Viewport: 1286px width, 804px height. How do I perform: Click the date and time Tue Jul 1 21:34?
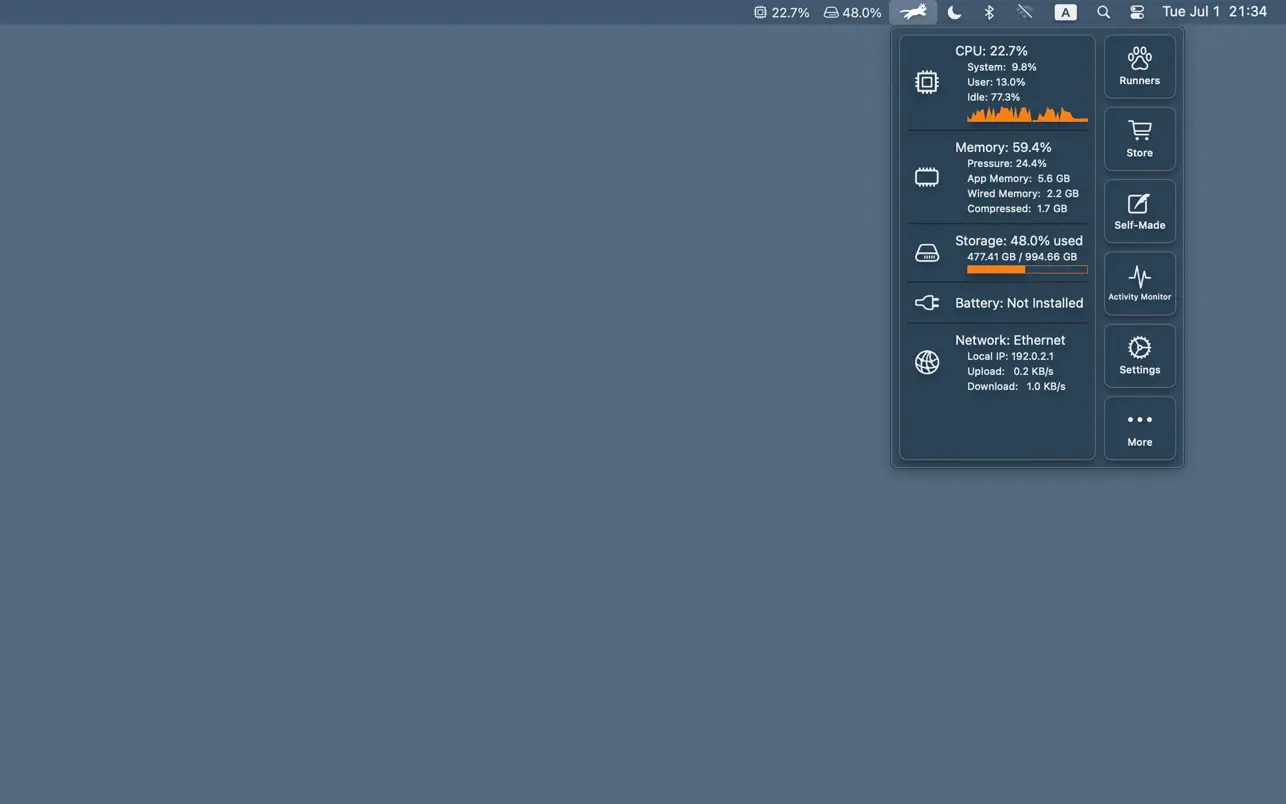click(x=1214, y=12)
